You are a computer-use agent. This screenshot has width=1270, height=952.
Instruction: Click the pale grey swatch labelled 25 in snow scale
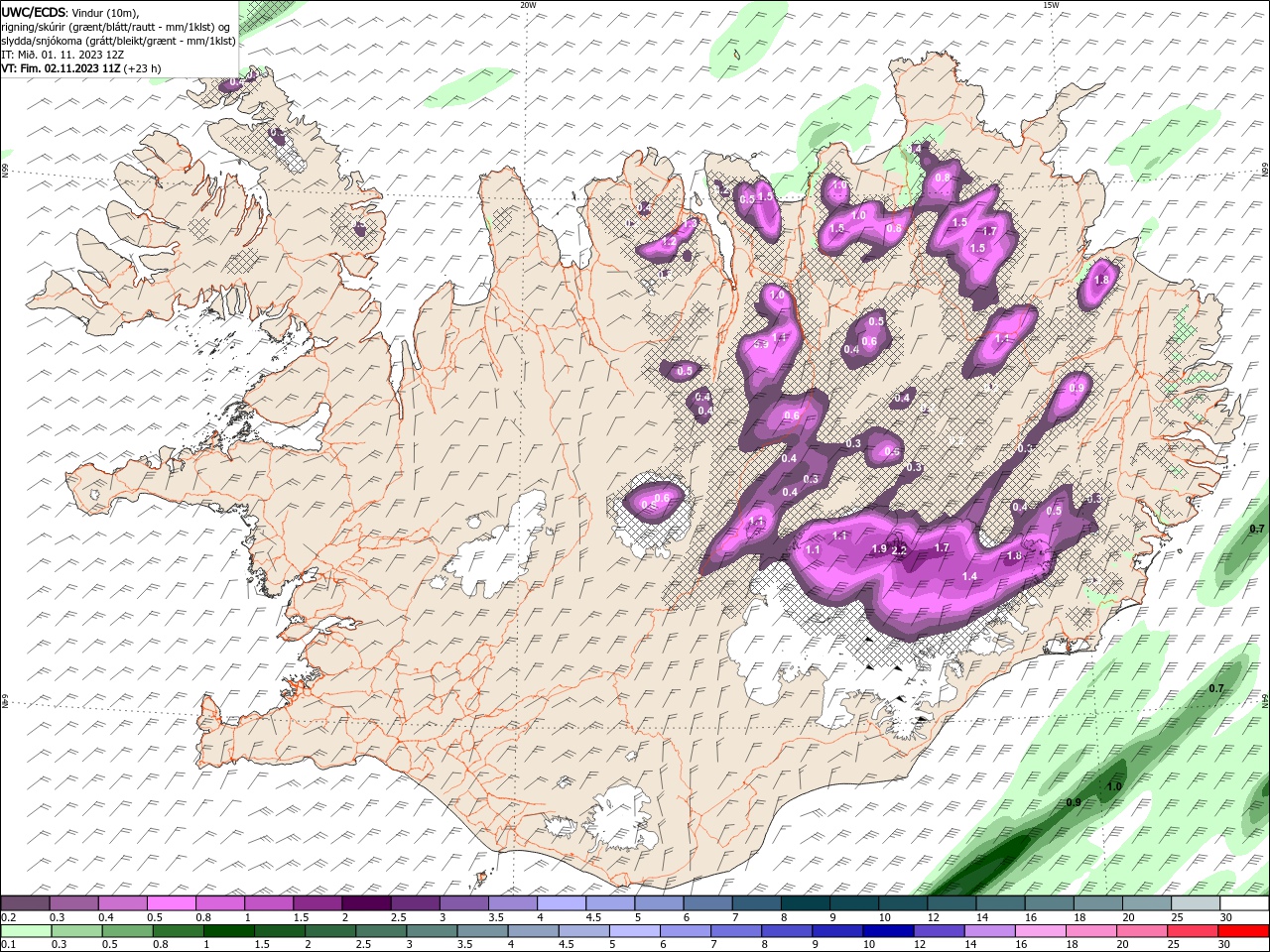1195,903
